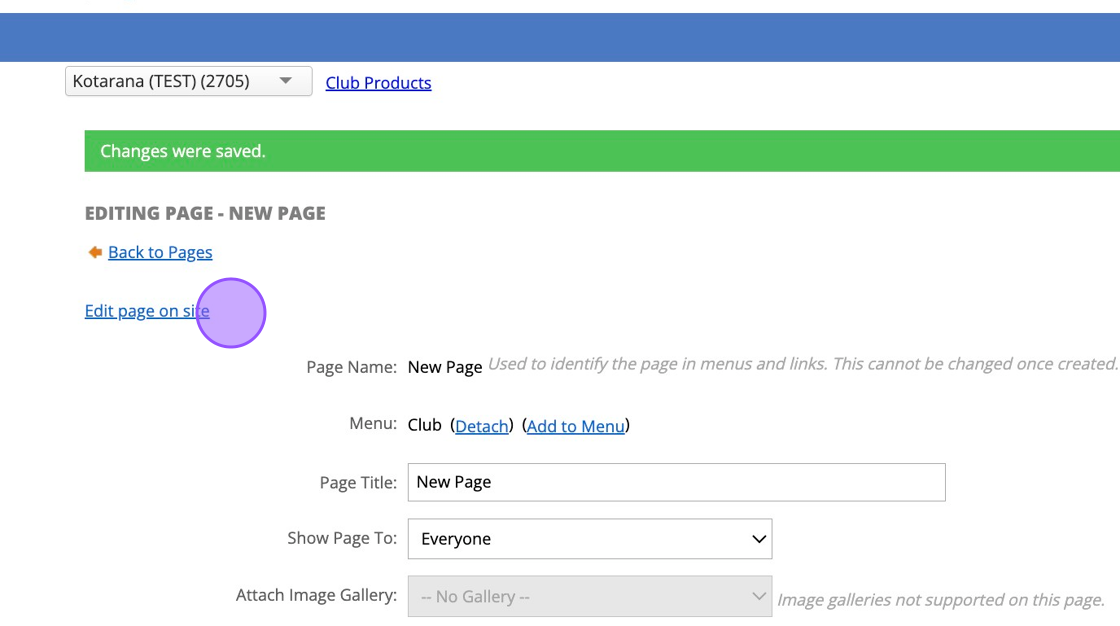This screenshot has width=1120, height=626.
Task: Click the Editing Page - New Page heading
Action: 205,213
